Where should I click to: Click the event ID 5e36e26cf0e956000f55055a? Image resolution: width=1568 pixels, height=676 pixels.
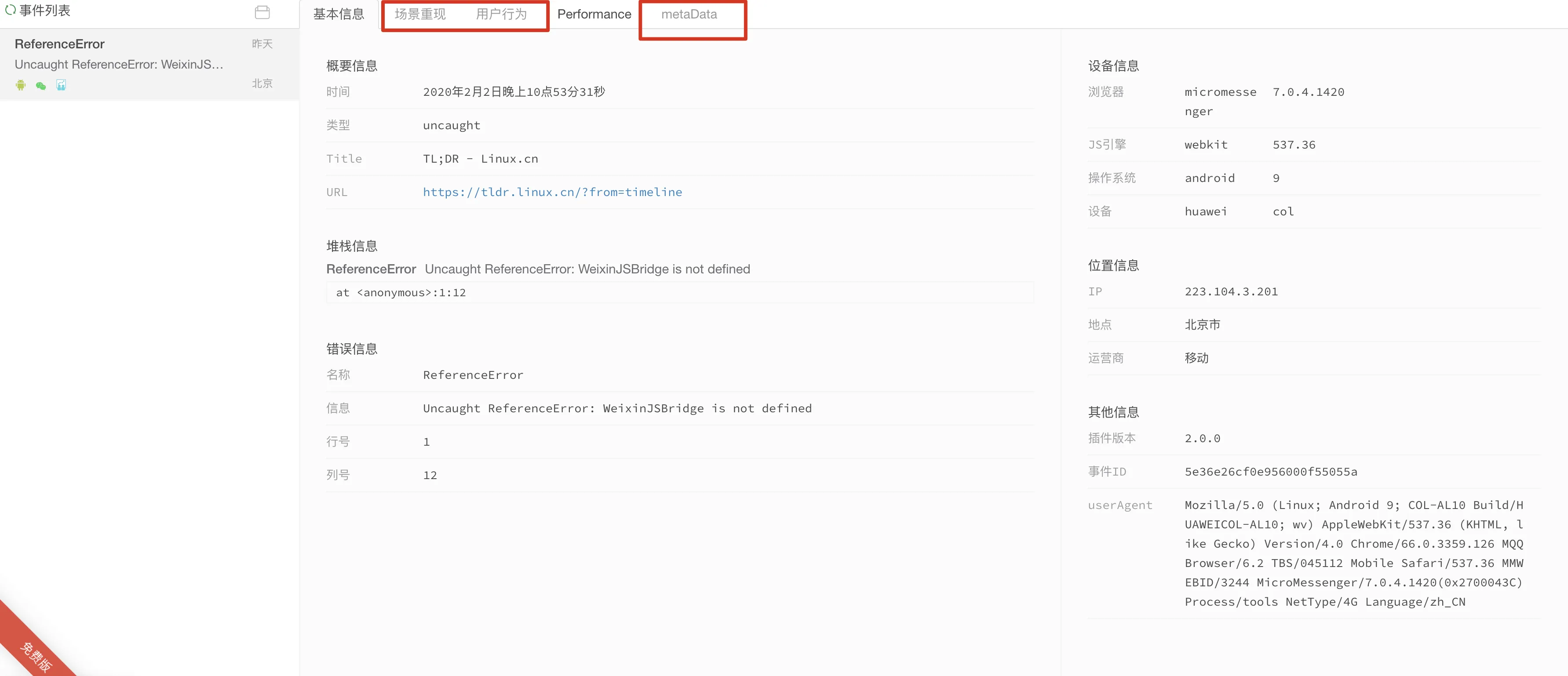click(1270, 472)
